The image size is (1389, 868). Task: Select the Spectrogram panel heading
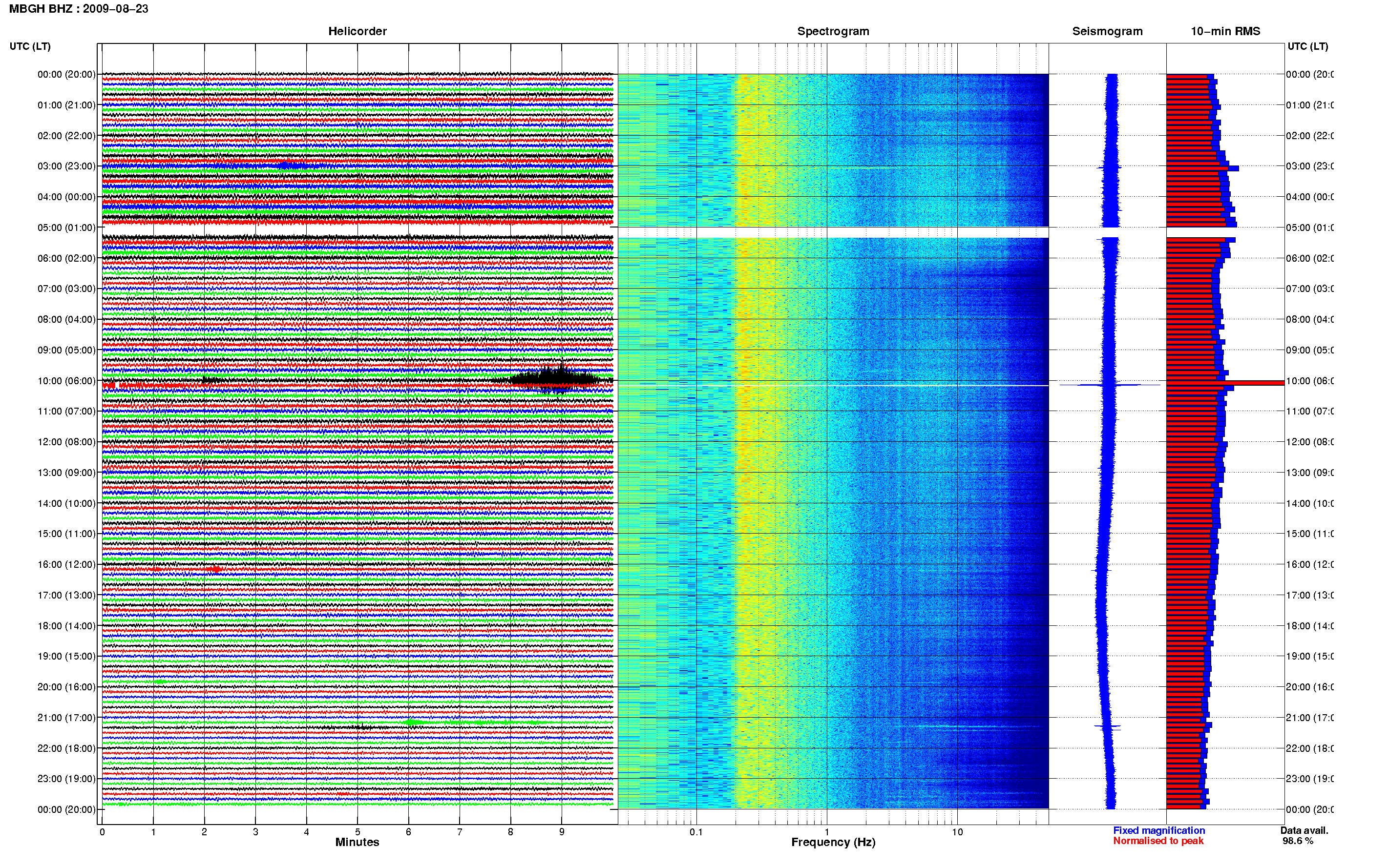click(x=833, y=31)
